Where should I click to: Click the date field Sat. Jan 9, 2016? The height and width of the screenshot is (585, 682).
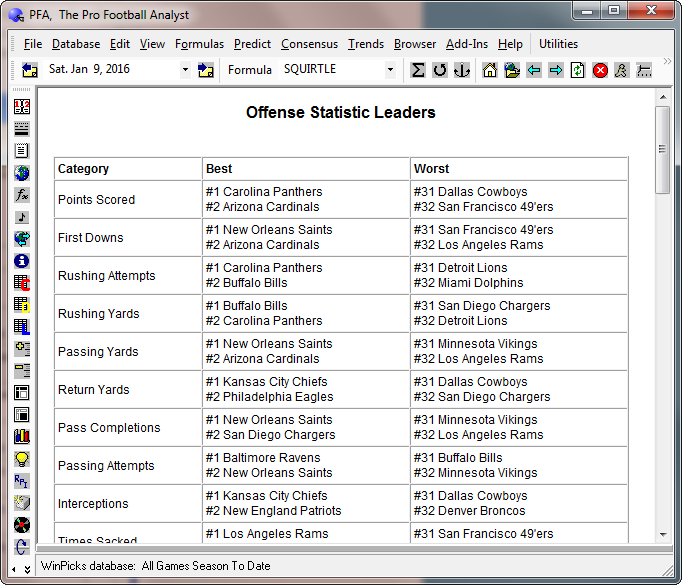point(112,70)
